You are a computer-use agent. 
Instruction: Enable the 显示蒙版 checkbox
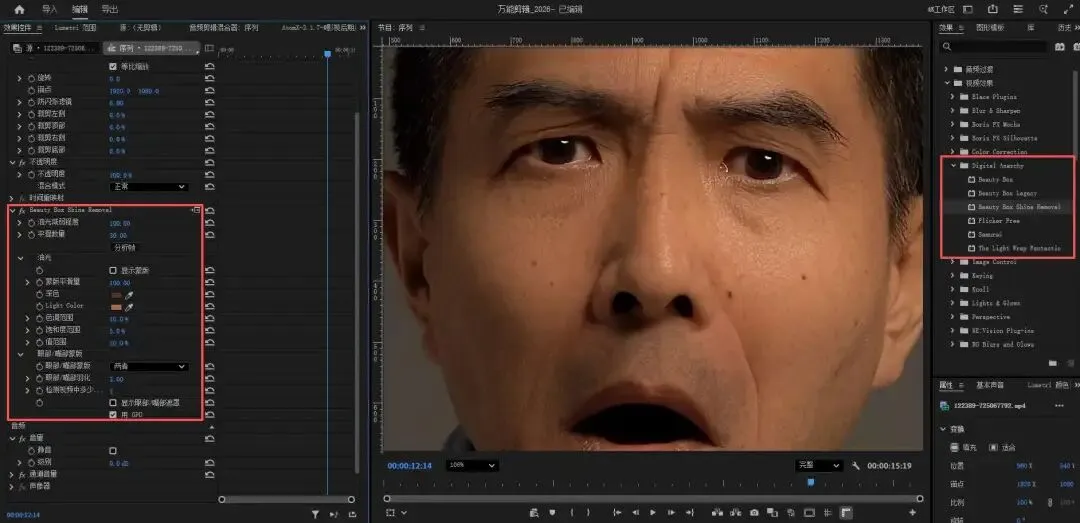click(x=113, y=270)
